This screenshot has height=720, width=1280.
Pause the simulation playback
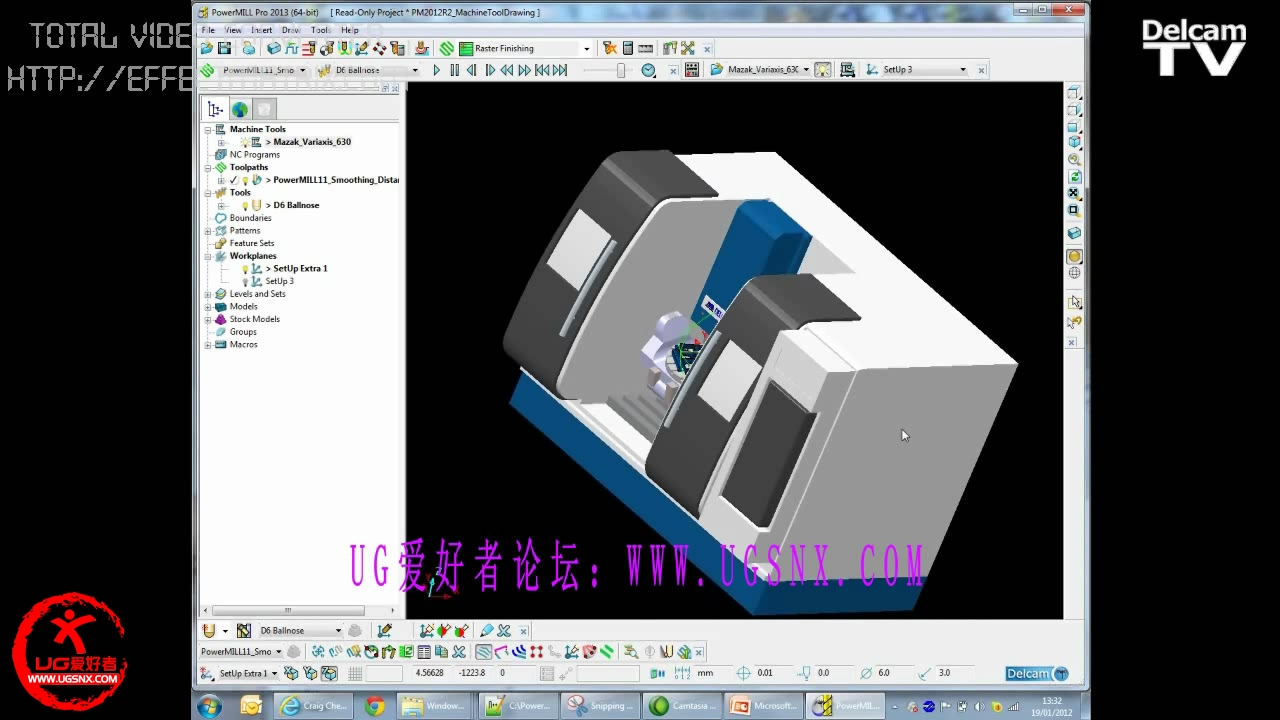(x=455, y=70)
